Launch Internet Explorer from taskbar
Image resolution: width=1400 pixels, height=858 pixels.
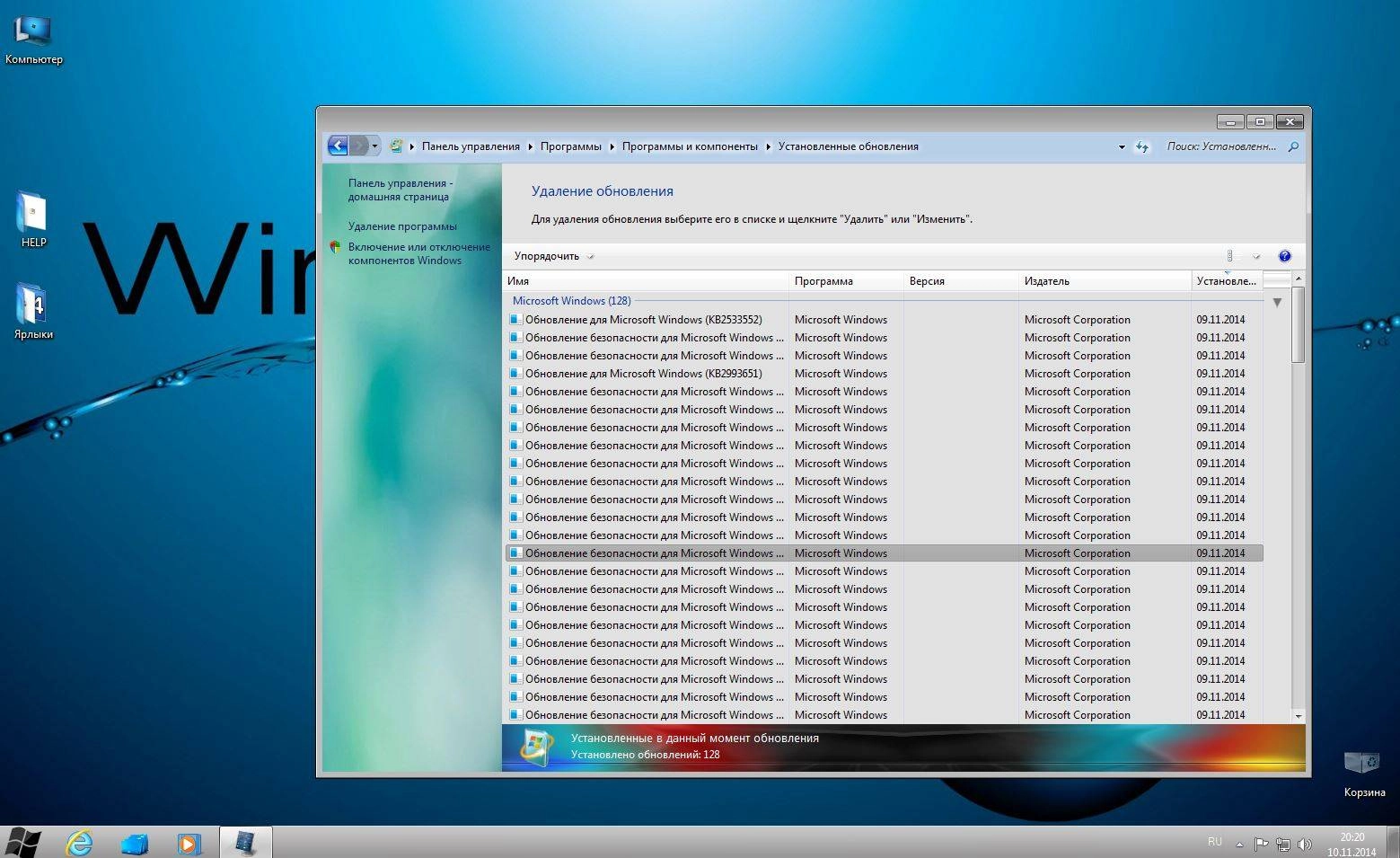click(x=80, y=843)
